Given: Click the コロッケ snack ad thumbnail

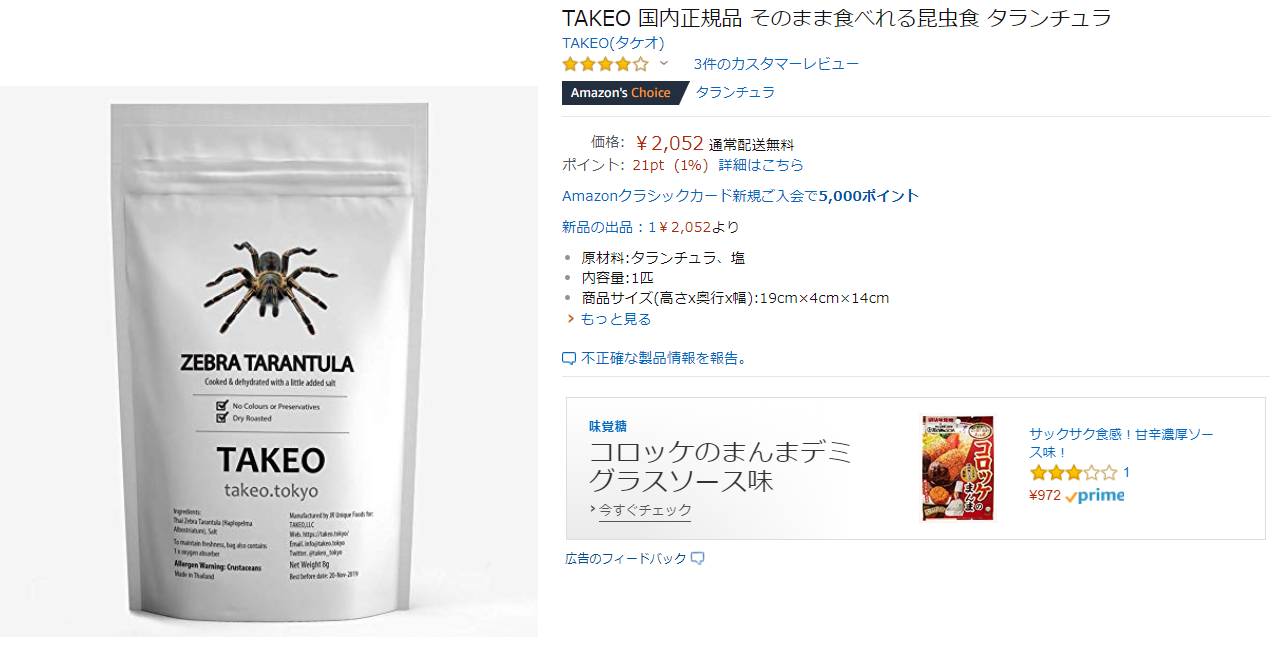Looking at the screenshot, I should [x=958, y=468].
